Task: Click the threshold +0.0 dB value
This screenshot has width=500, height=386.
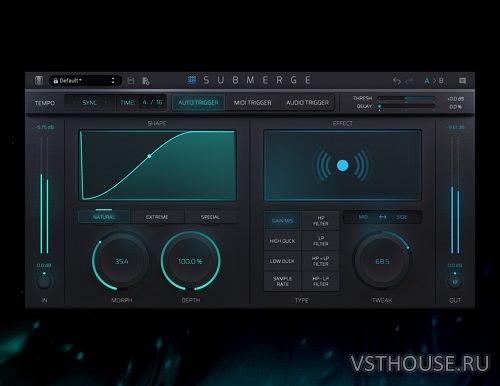Action: pos(456,99)
